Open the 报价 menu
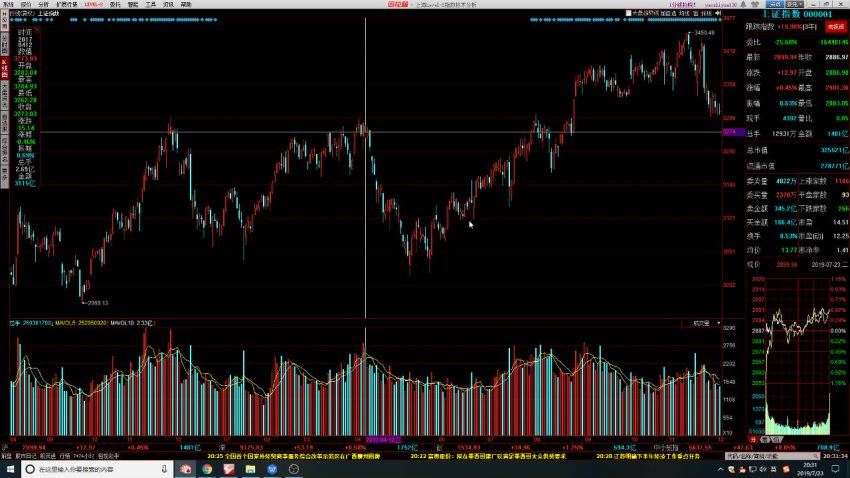 pos(26,4)
